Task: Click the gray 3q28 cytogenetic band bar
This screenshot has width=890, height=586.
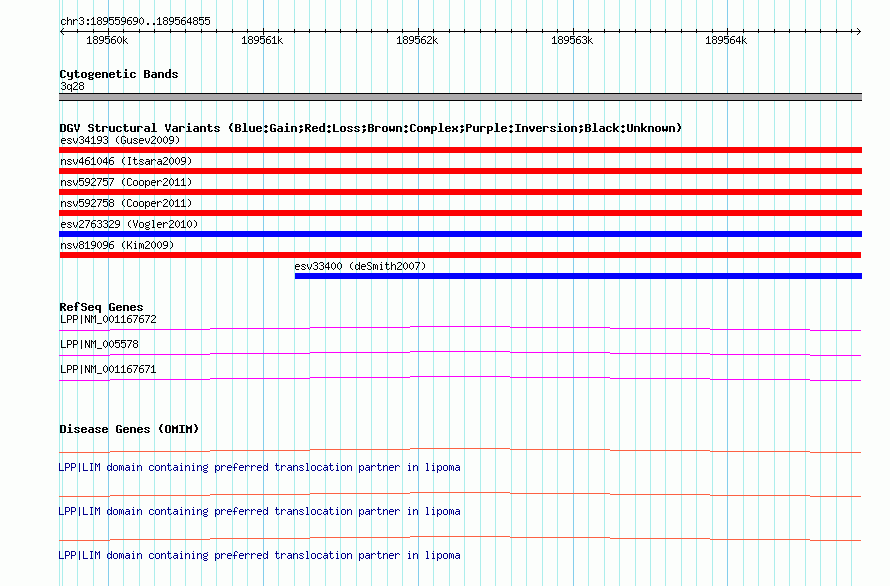Action: point(460,97)
